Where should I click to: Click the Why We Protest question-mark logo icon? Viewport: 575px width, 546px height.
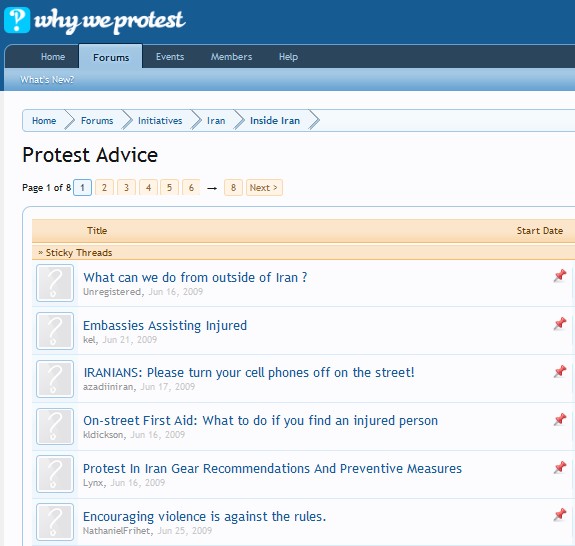coord(17,20)
